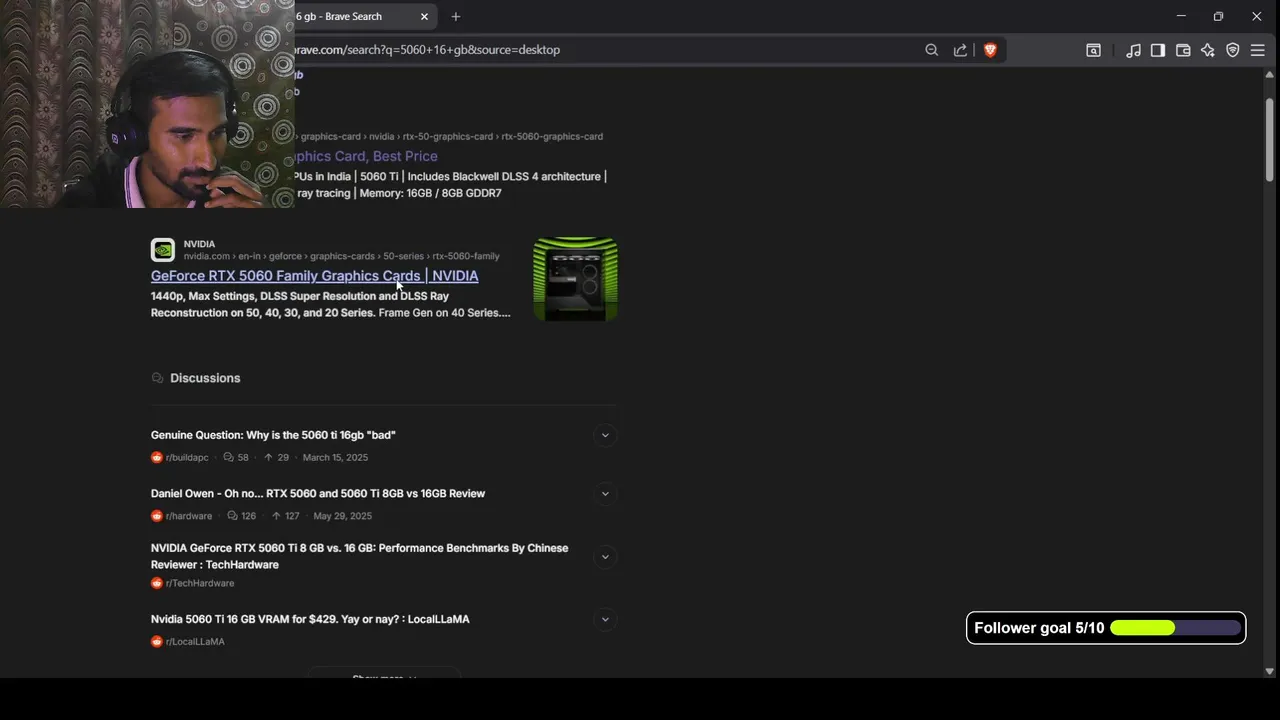1280x720 pixels.
Task: Click the r/hardware subreddit label
Action: coord(189,516)
